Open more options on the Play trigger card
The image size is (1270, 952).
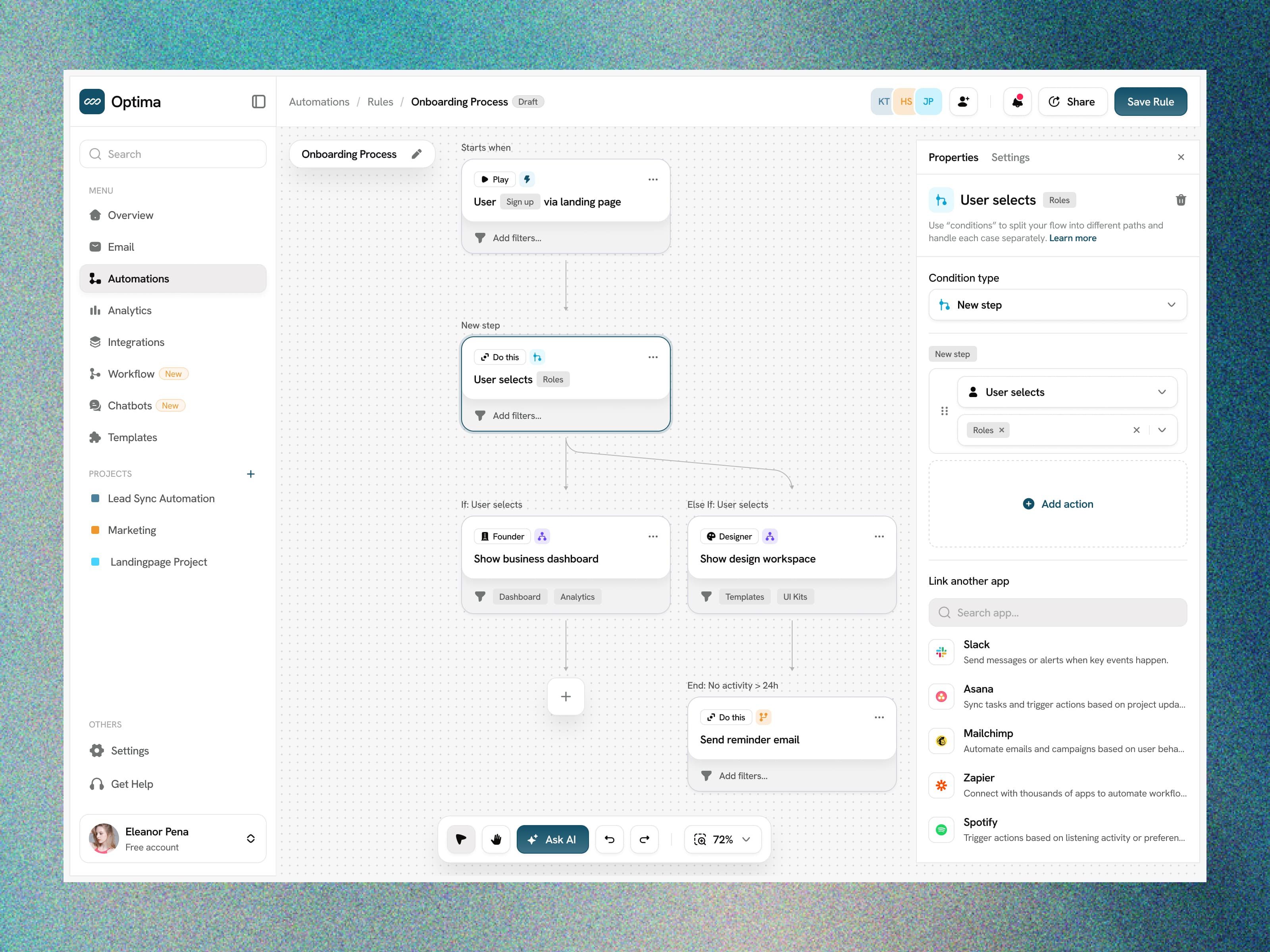[x=653, y=179]
